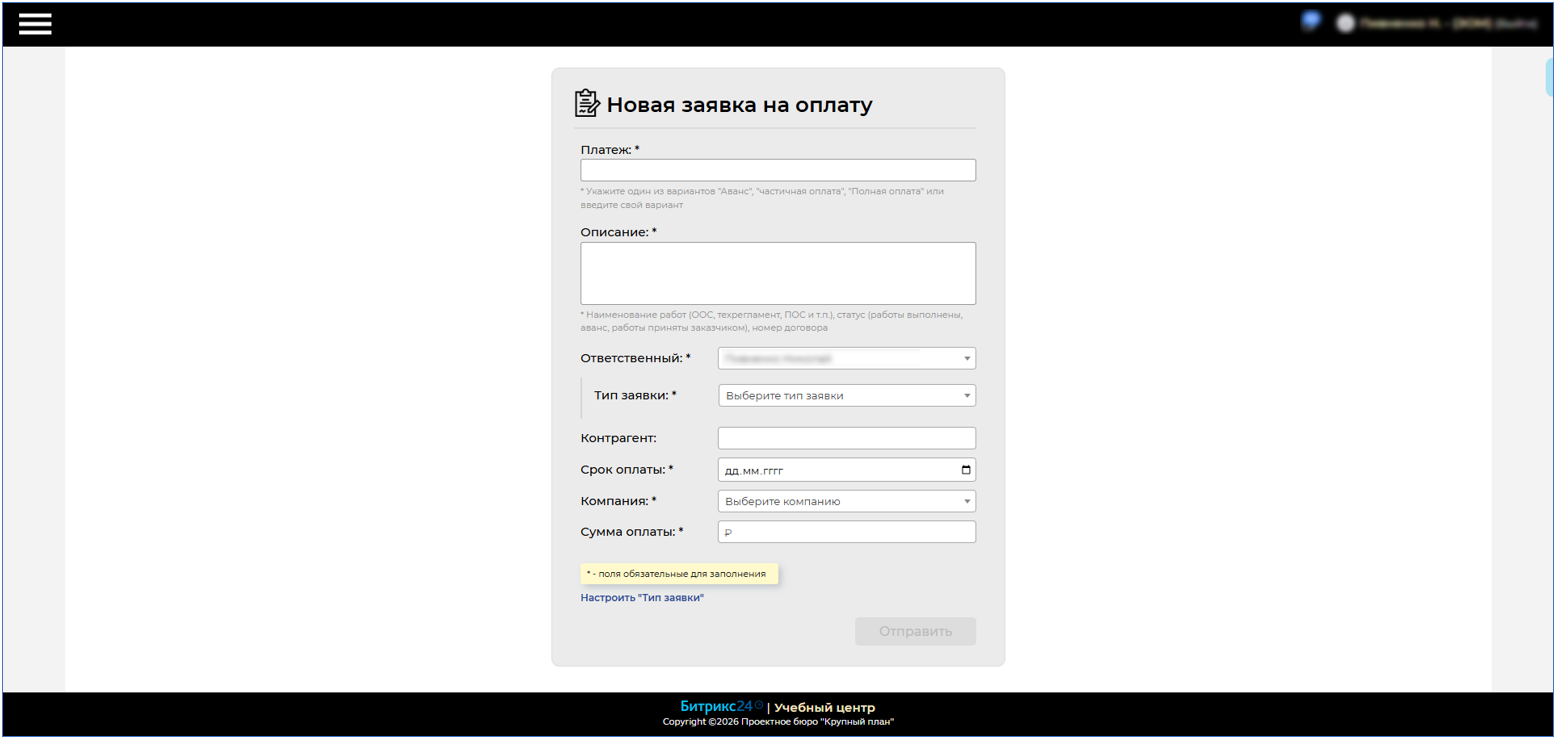
Task: Click the "Тип заявки:" label
Action: click(635, 395)
